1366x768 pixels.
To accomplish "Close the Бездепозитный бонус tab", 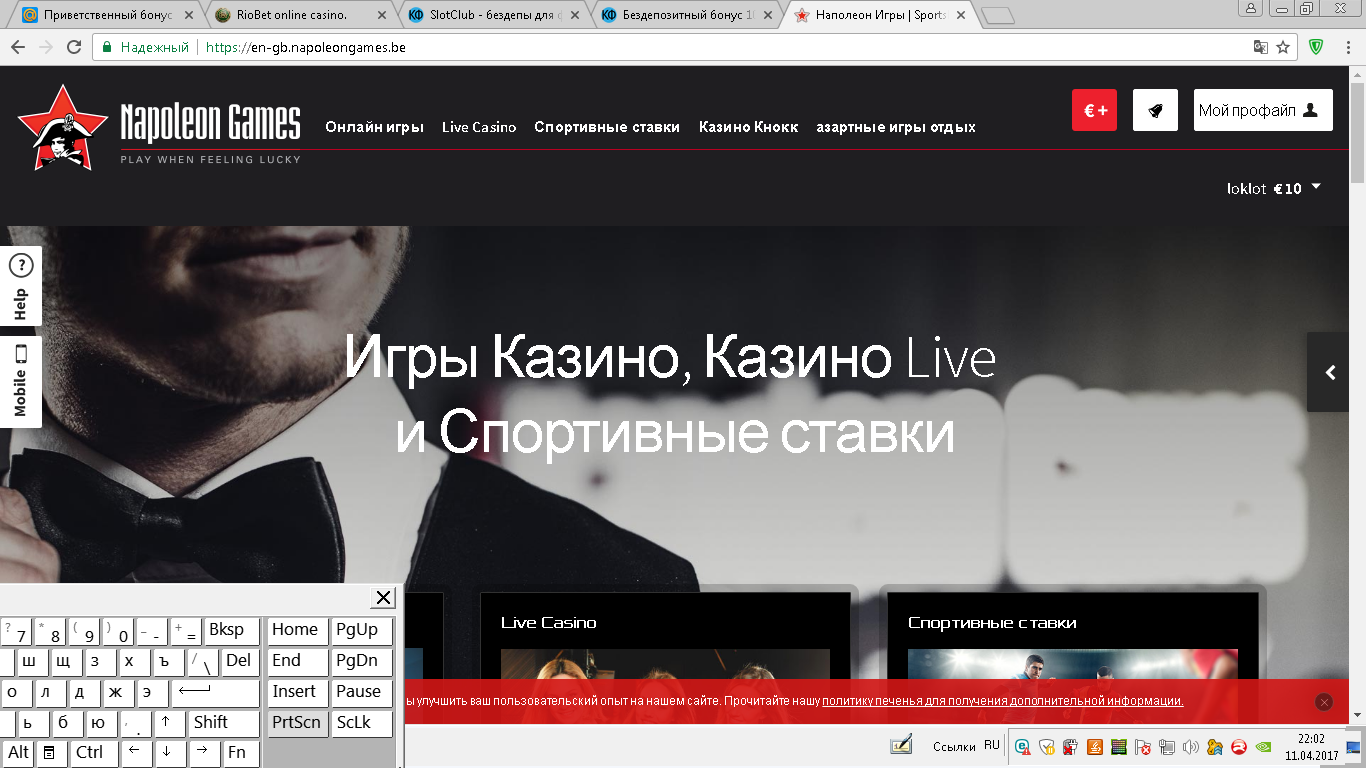I will pyautogui.click(x=767, y=15).
